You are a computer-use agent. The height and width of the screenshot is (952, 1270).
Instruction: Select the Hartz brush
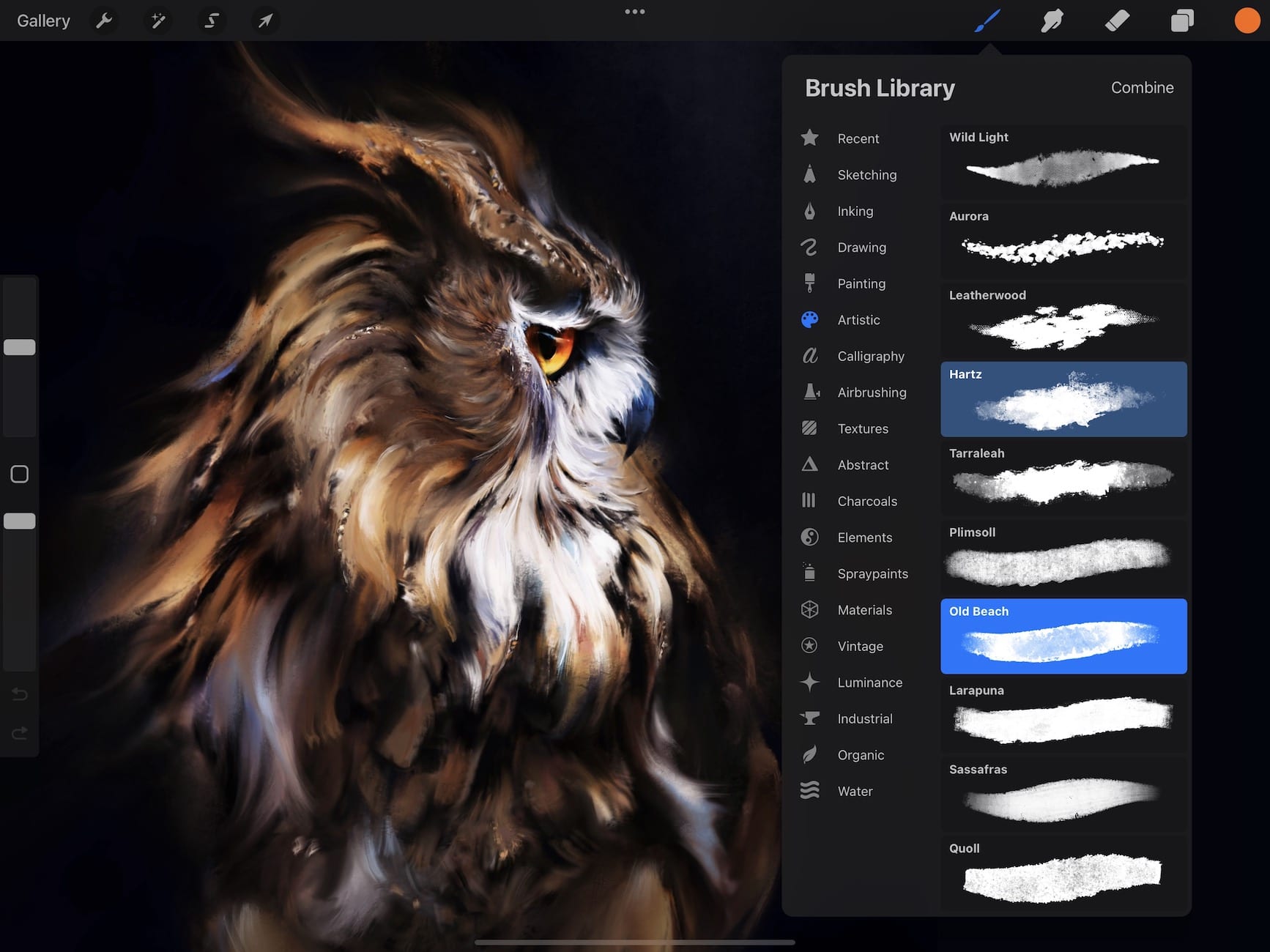[1062, 399]
